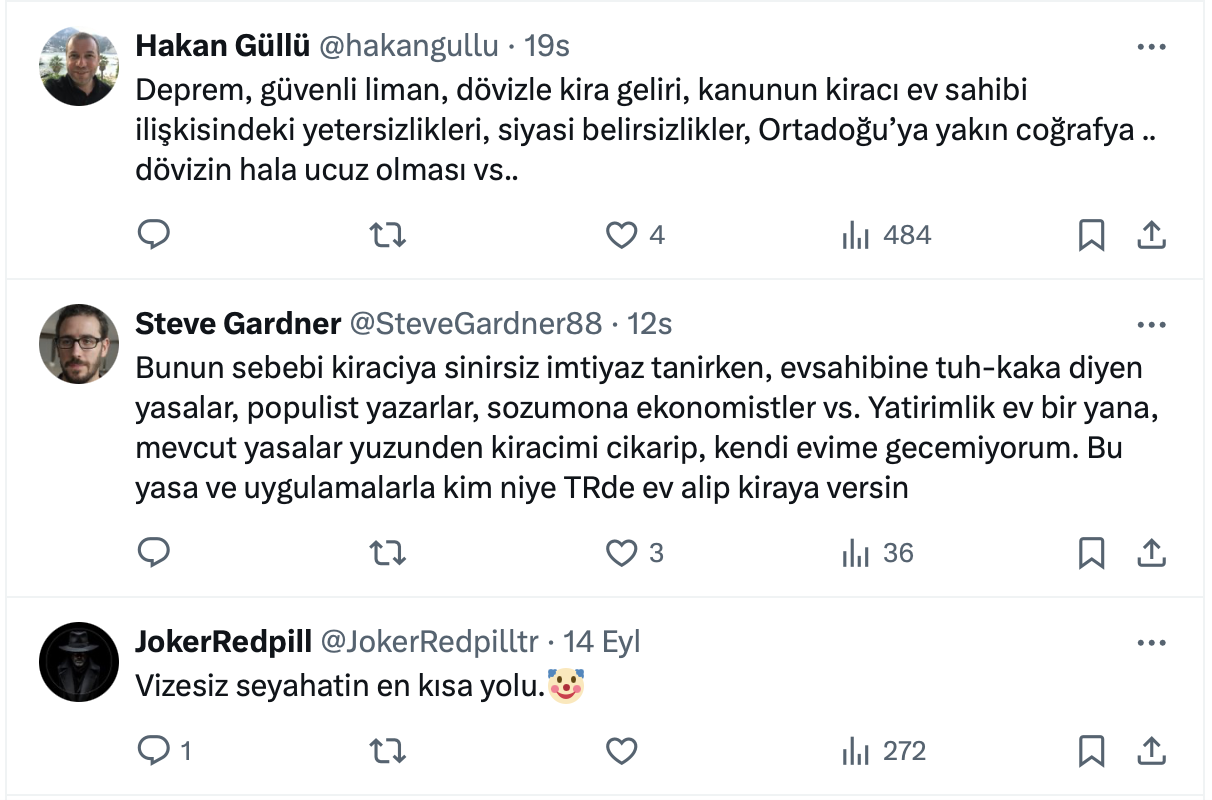
Task: Share JokerRedpill's tweet
Action: click(1151, 751)
